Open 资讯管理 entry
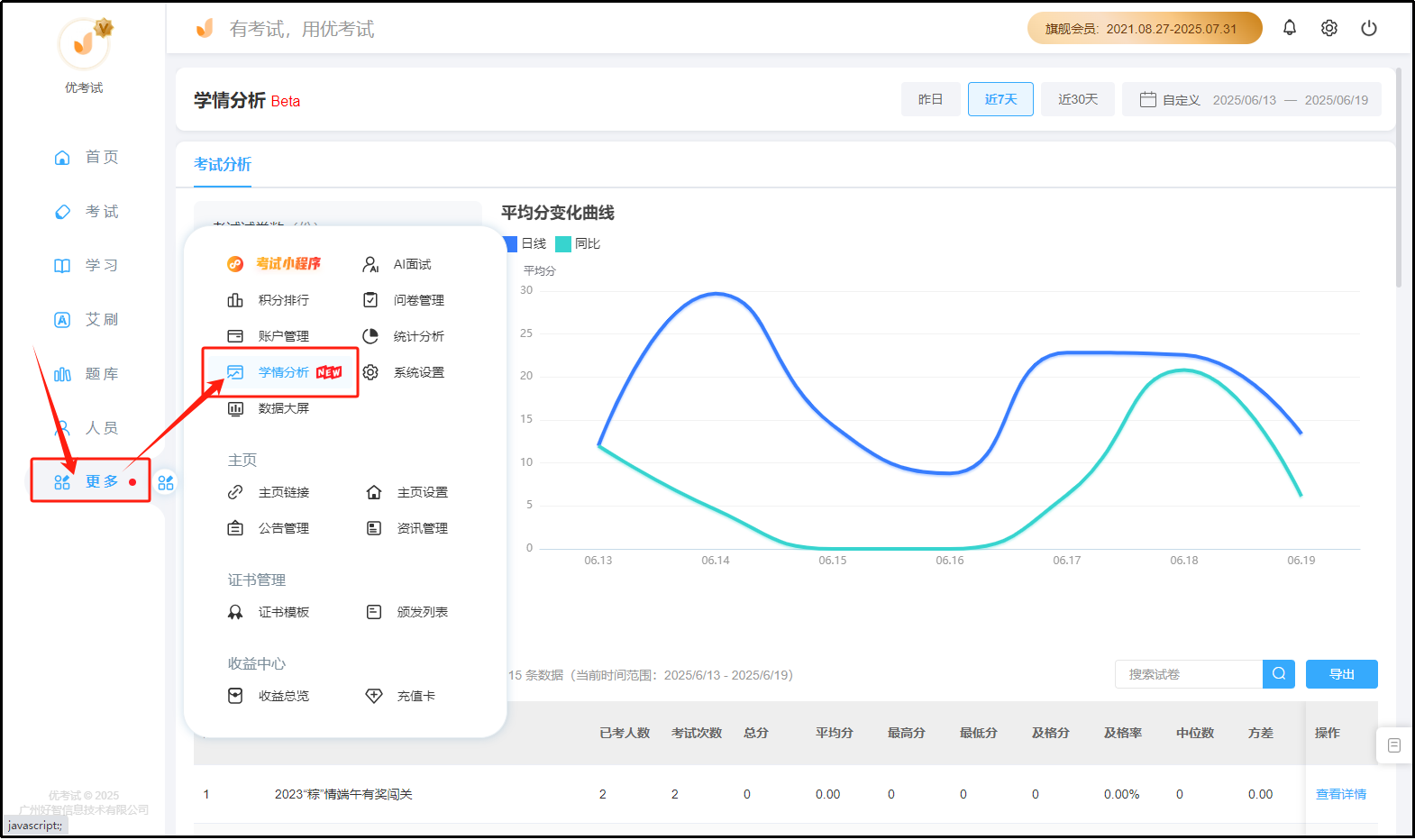The image size is (1415, 840). (406, 528)
